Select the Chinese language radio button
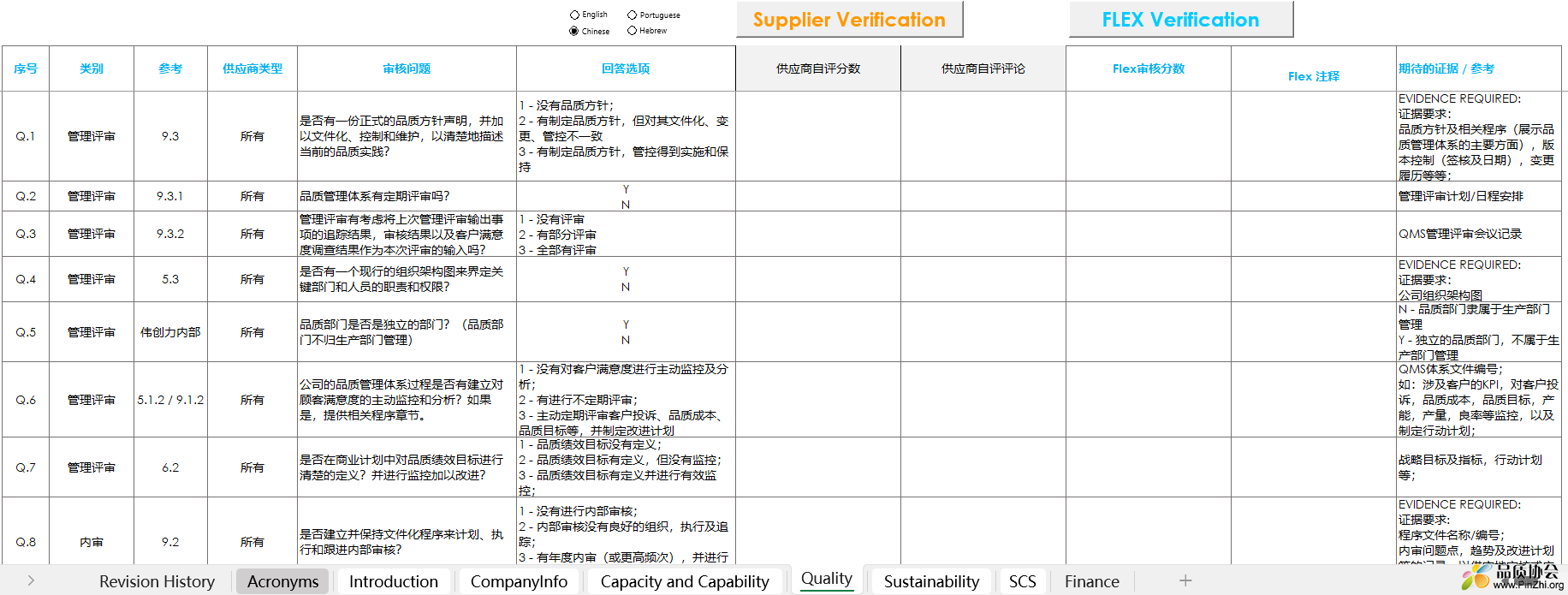1568x595 pixels. pyautogui.click(x=574, y=31)
